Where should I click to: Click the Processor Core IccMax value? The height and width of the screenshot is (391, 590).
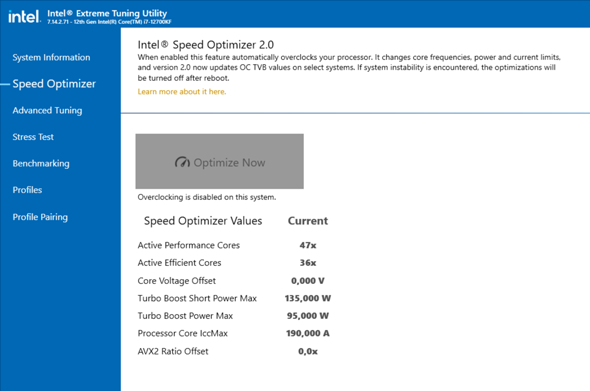(x=308, y=333)
